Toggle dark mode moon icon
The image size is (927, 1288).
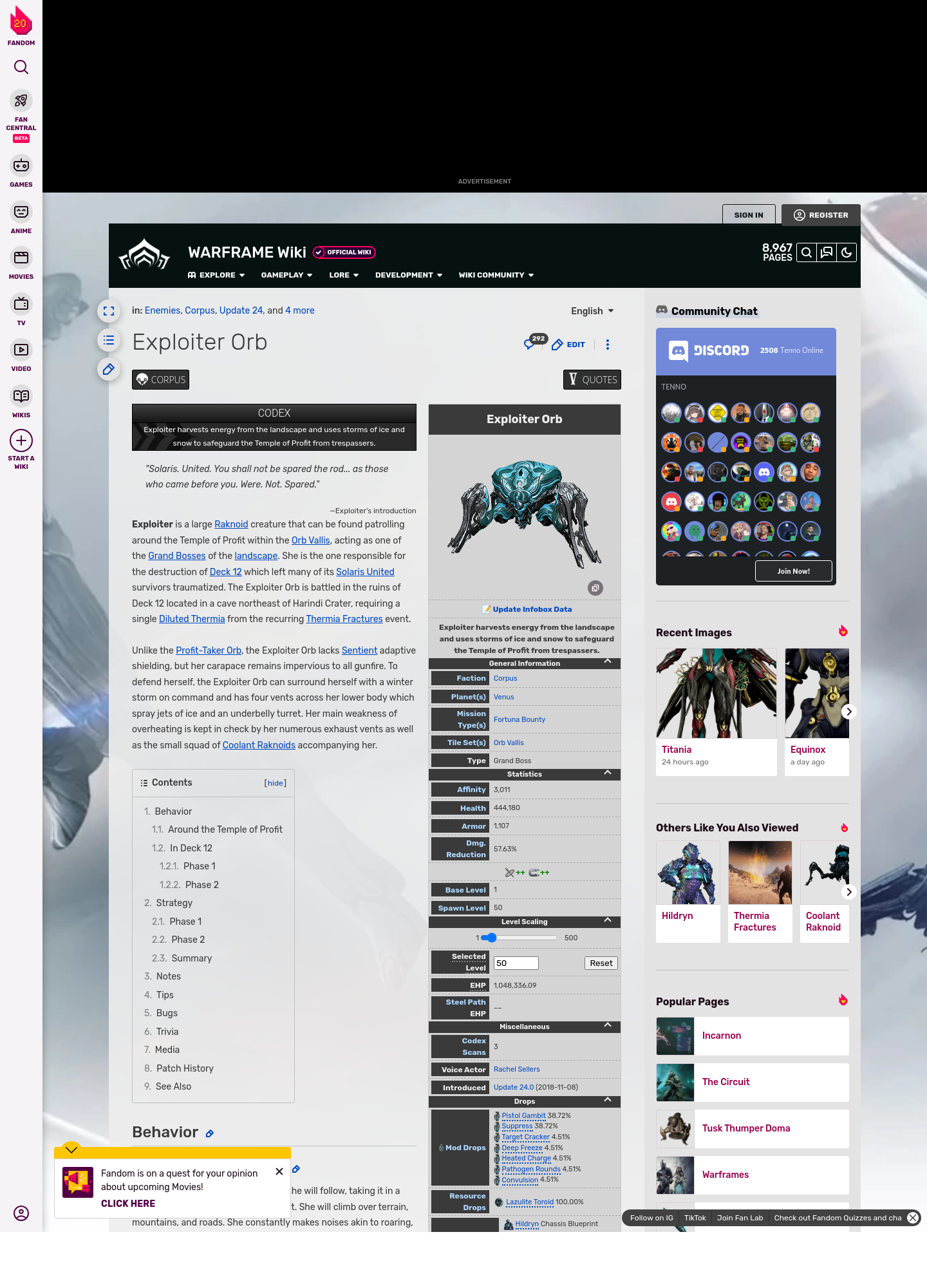847,252
